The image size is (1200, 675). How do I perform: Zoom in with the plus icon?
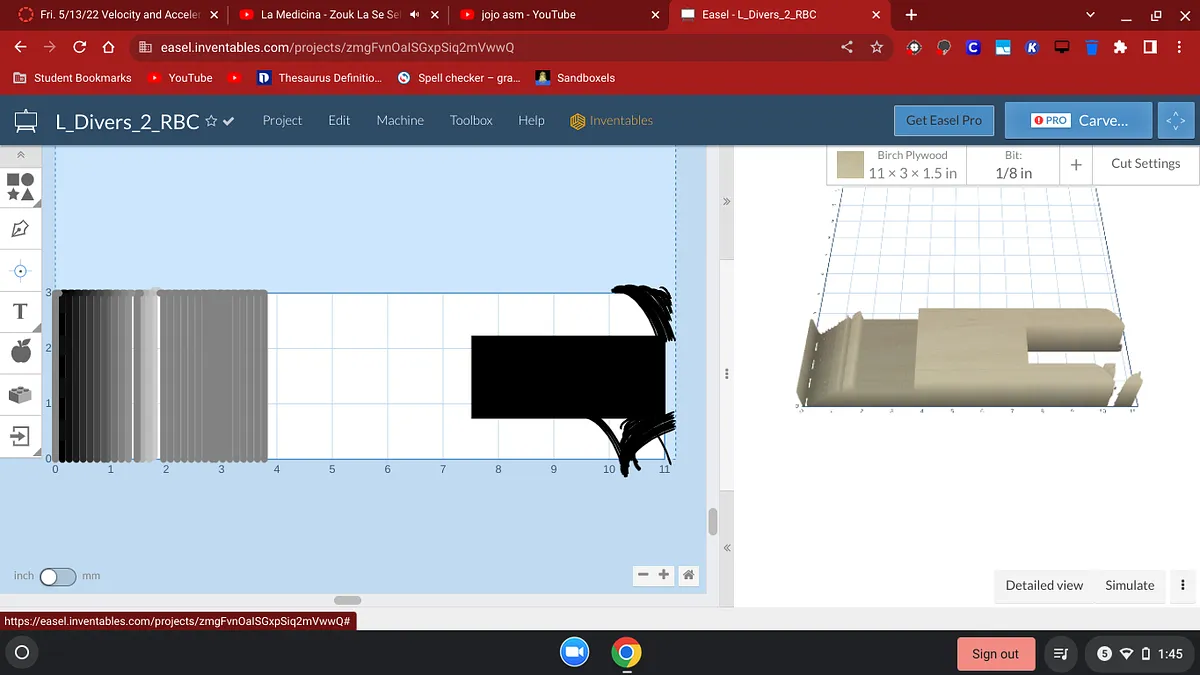point(664,575)
